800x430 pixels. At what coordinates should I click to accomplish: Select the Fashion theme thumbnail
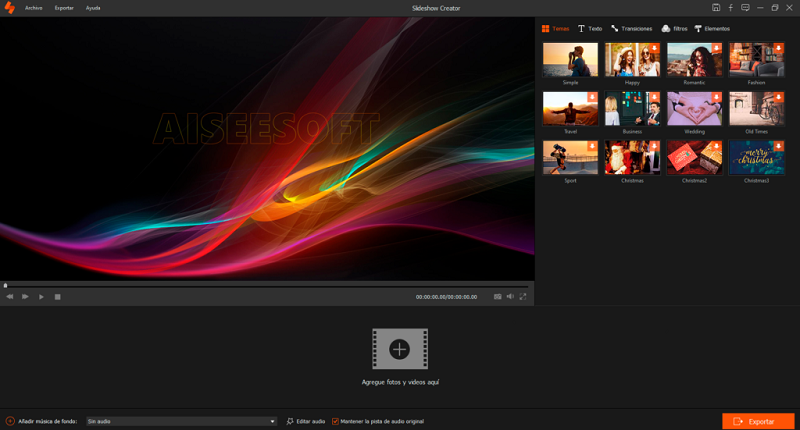(757, 60)
